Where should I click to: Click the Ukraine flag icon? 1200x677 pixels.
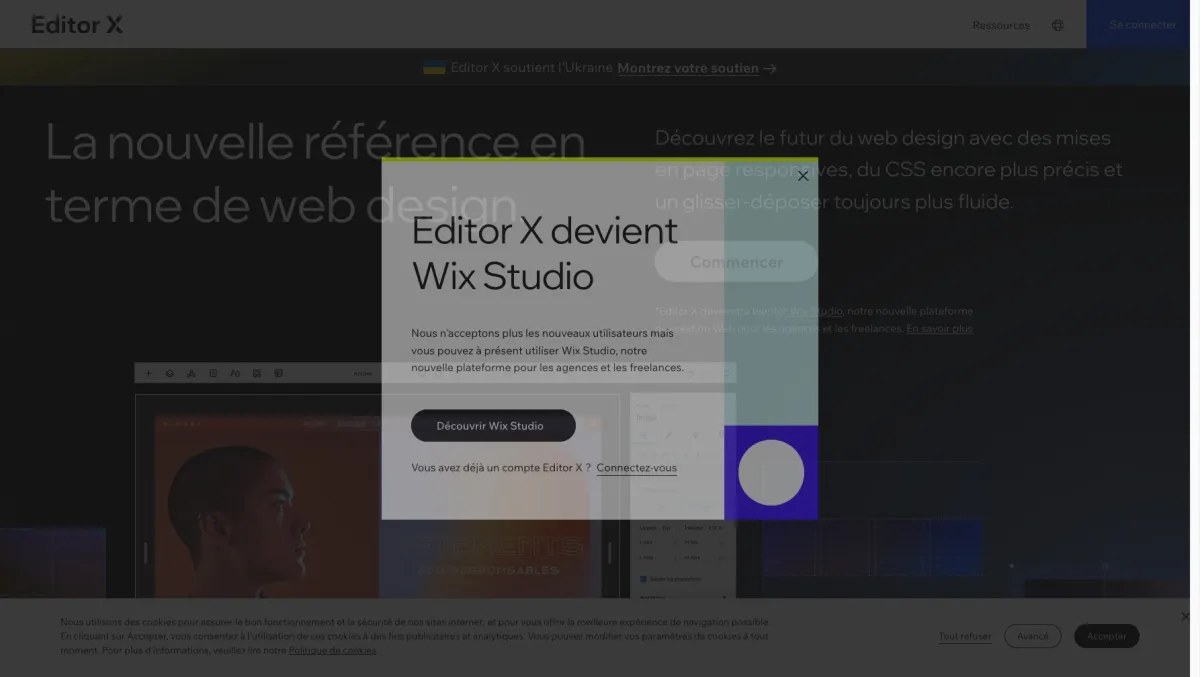click(x=434, y=68)
